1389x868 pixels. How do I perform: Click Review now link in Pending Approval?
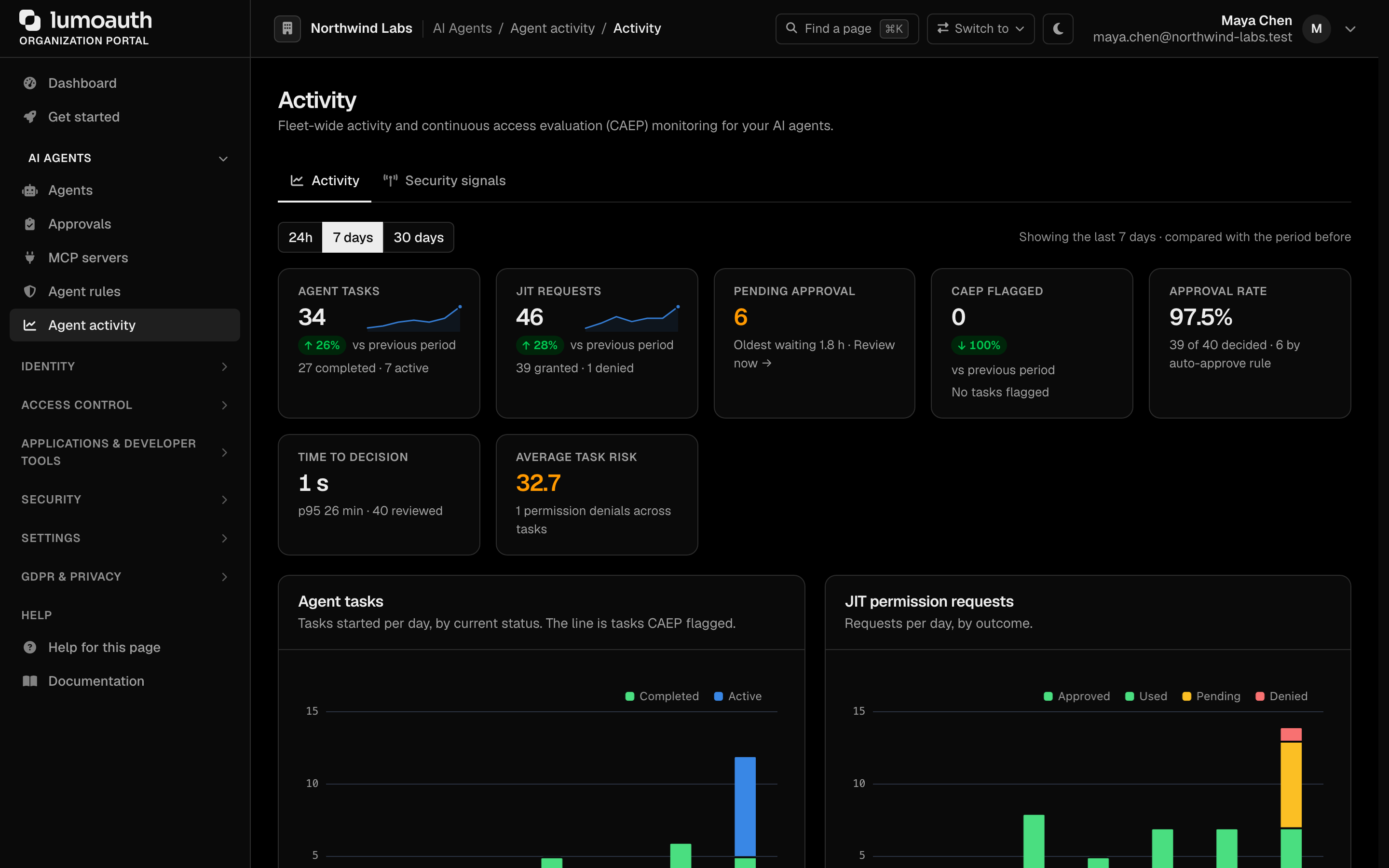click(815, 354)
